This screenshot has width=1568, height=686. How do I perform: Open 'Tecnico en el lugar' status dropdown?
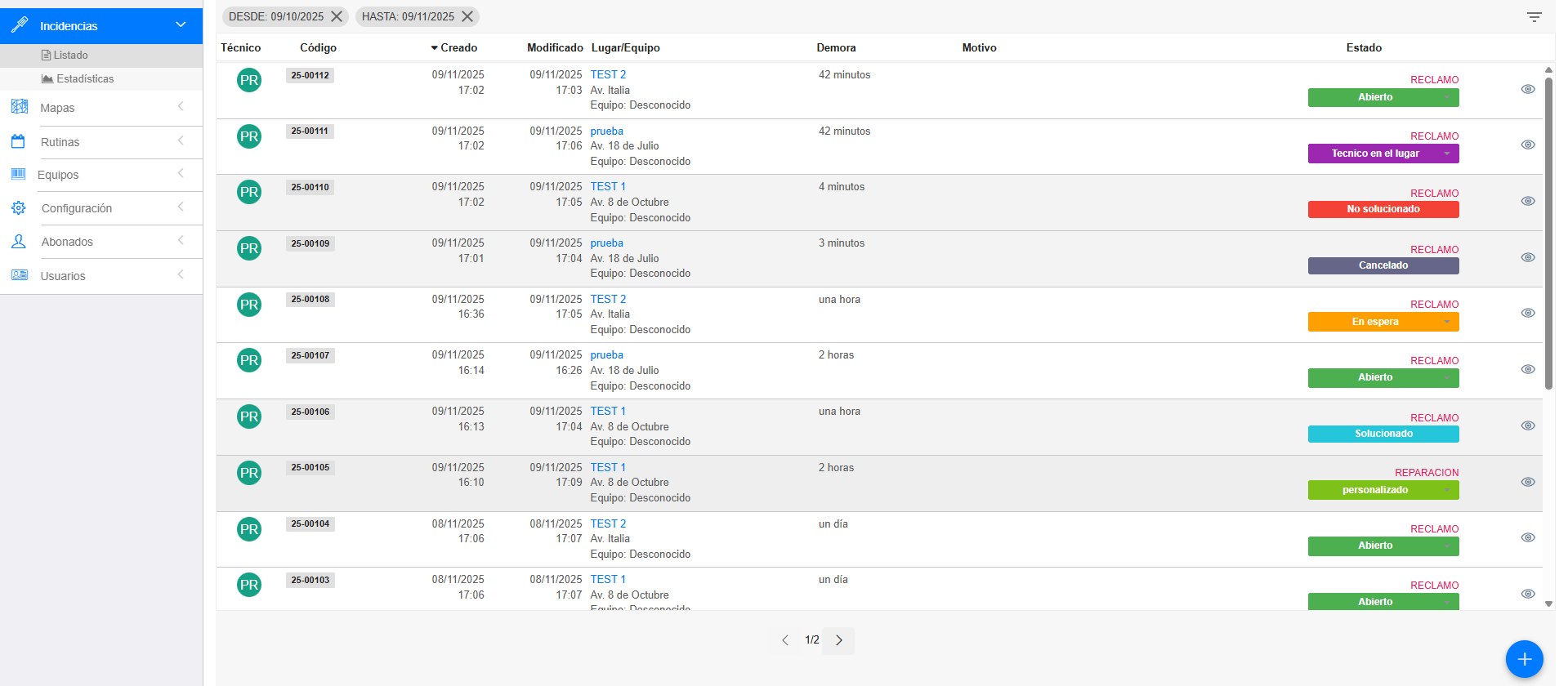pos(1383,154)
